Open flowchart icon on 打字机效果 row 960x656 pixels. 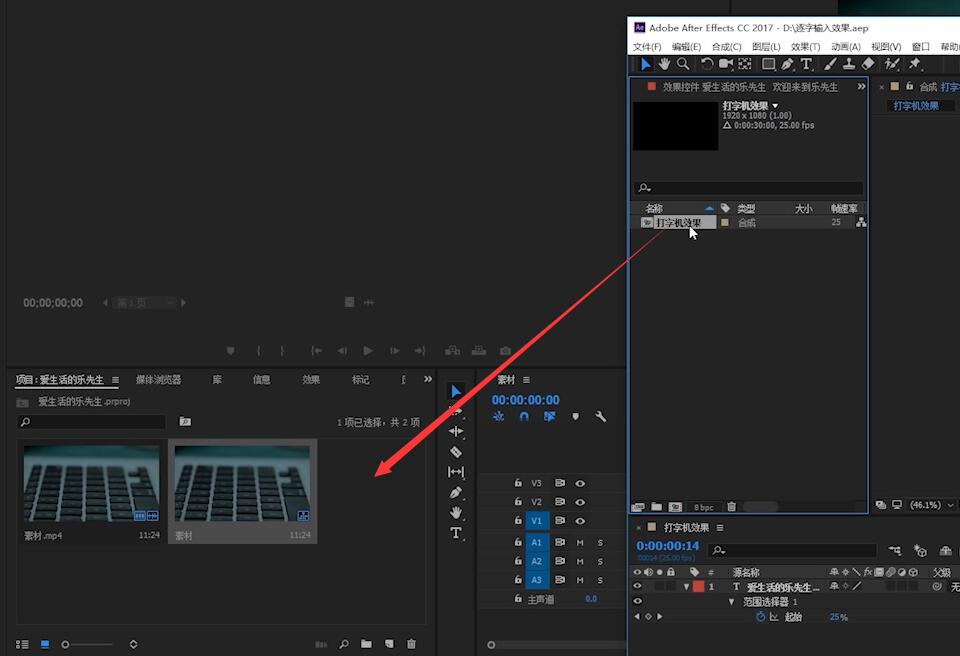[861, 222]
